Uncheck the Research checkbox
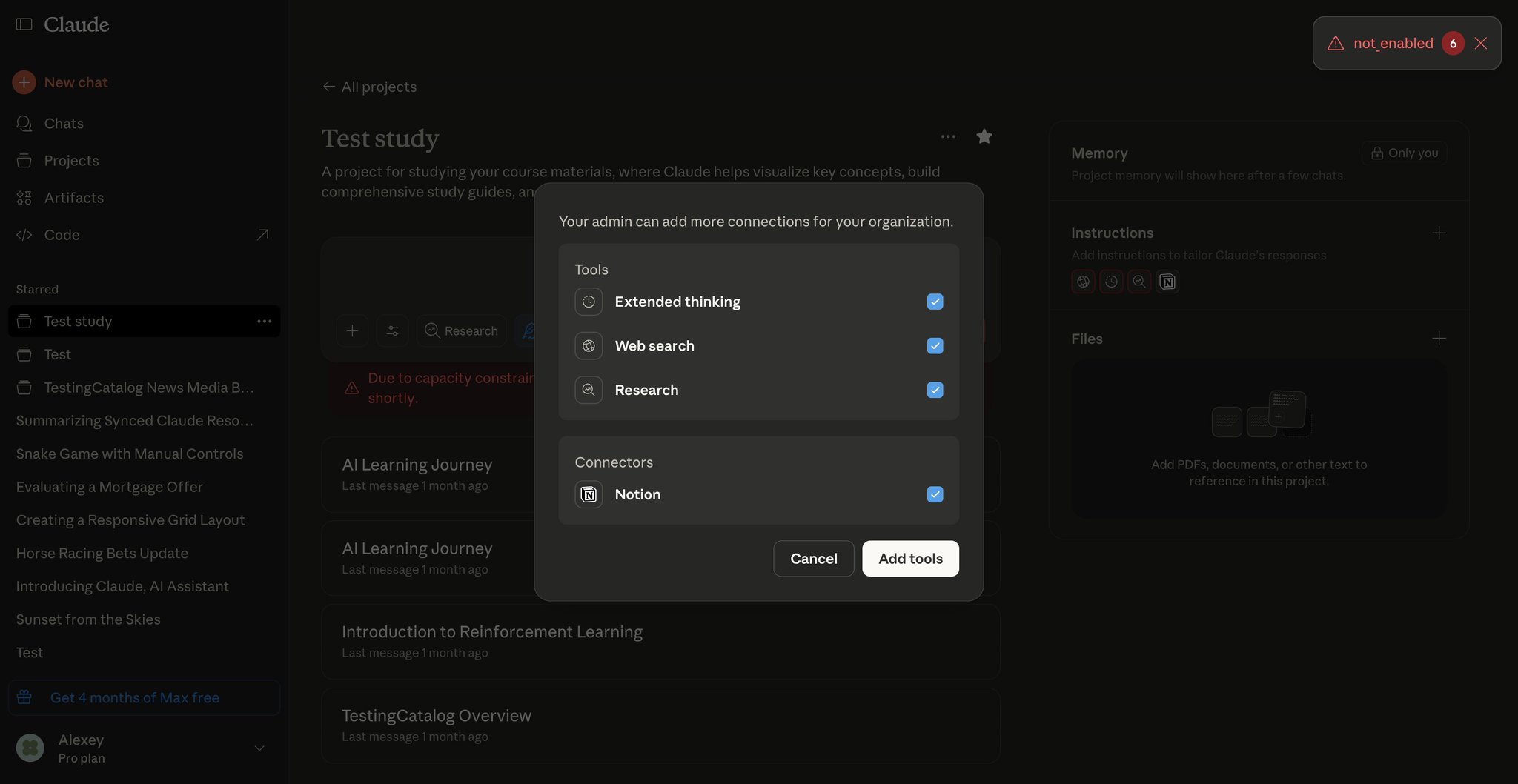 935,390
